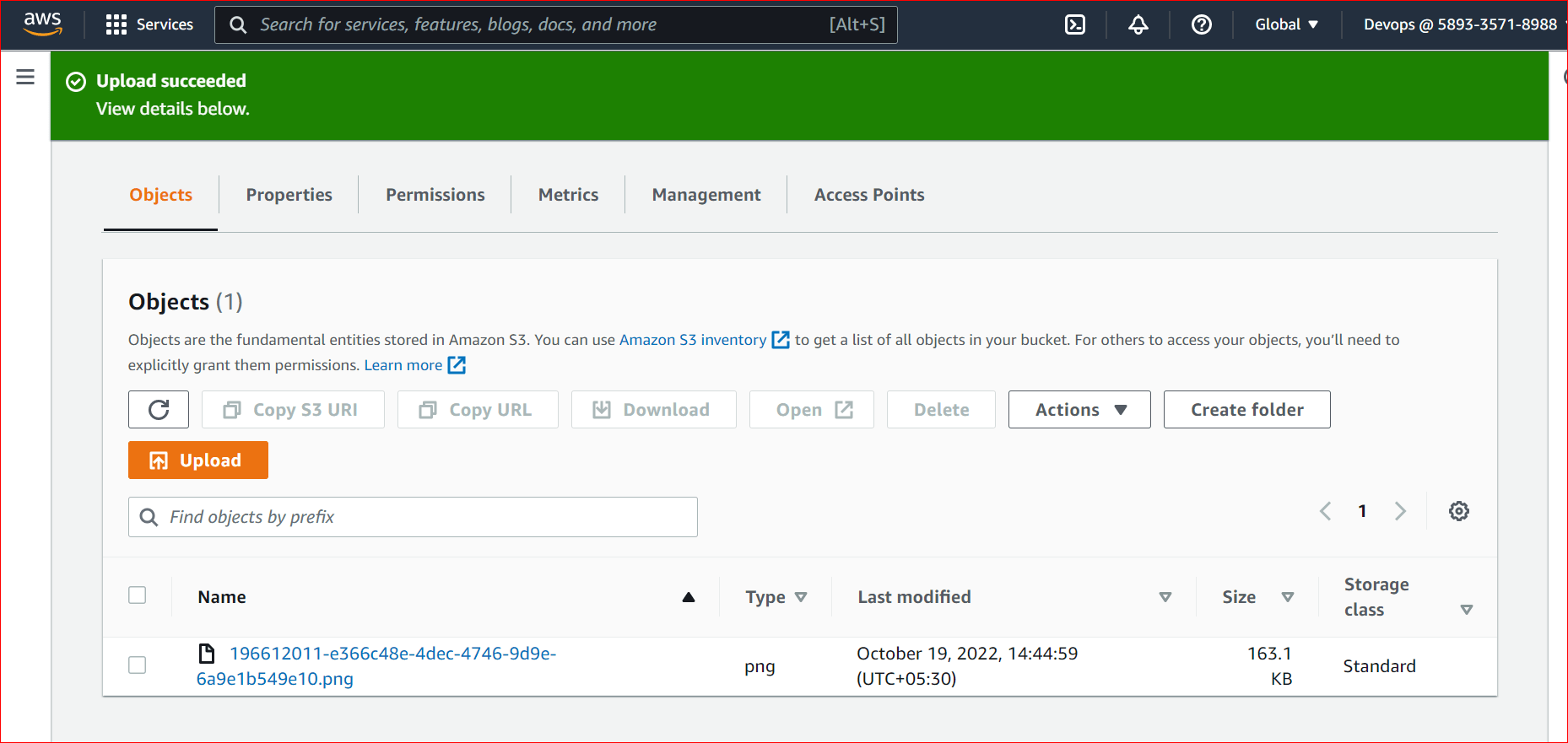Image resolution: width=1568 pixels, height=743 pixels.
Task: Switch to the Properties tab
Action: [x=289, y=195]
